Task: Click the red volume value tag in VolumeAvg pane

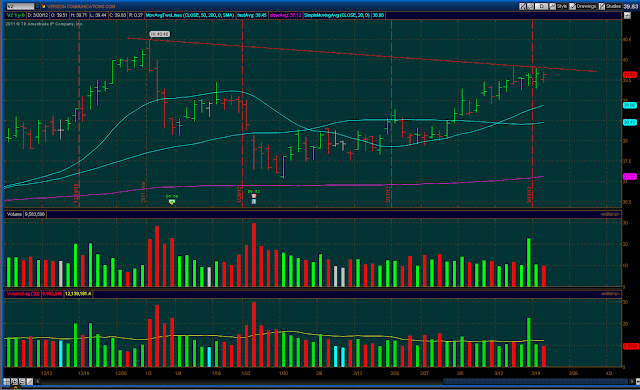Action: point(630,346)
